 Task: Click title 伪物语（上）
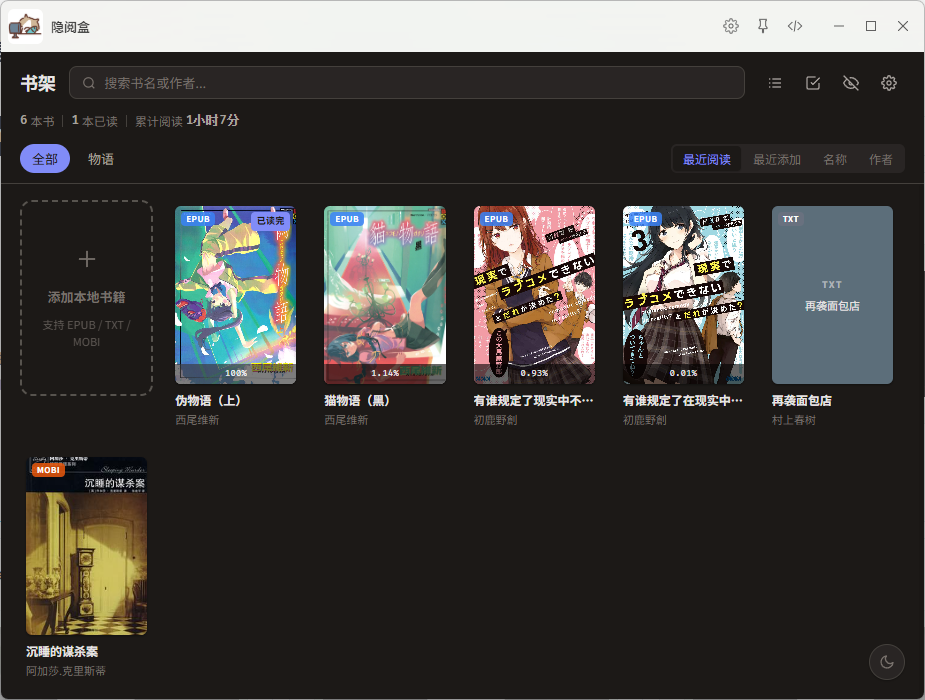(x=208, y=400)
